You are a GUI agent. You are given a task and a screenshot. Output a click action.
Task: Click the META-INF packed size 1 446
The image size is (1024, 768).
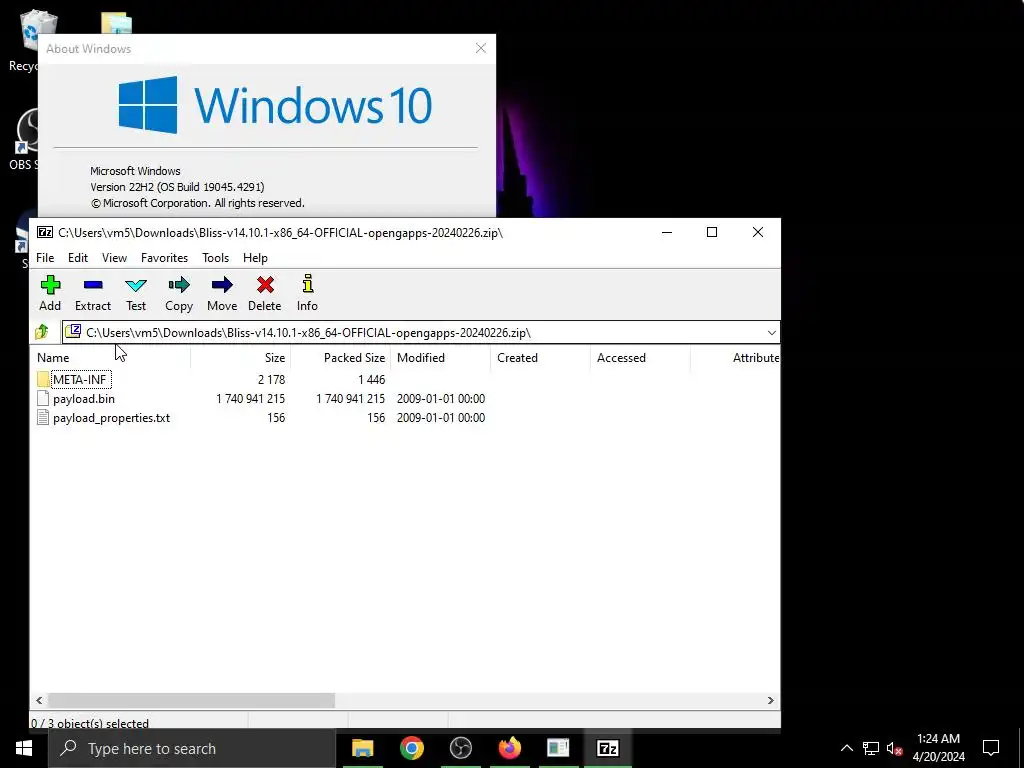[x=372, y=379]
